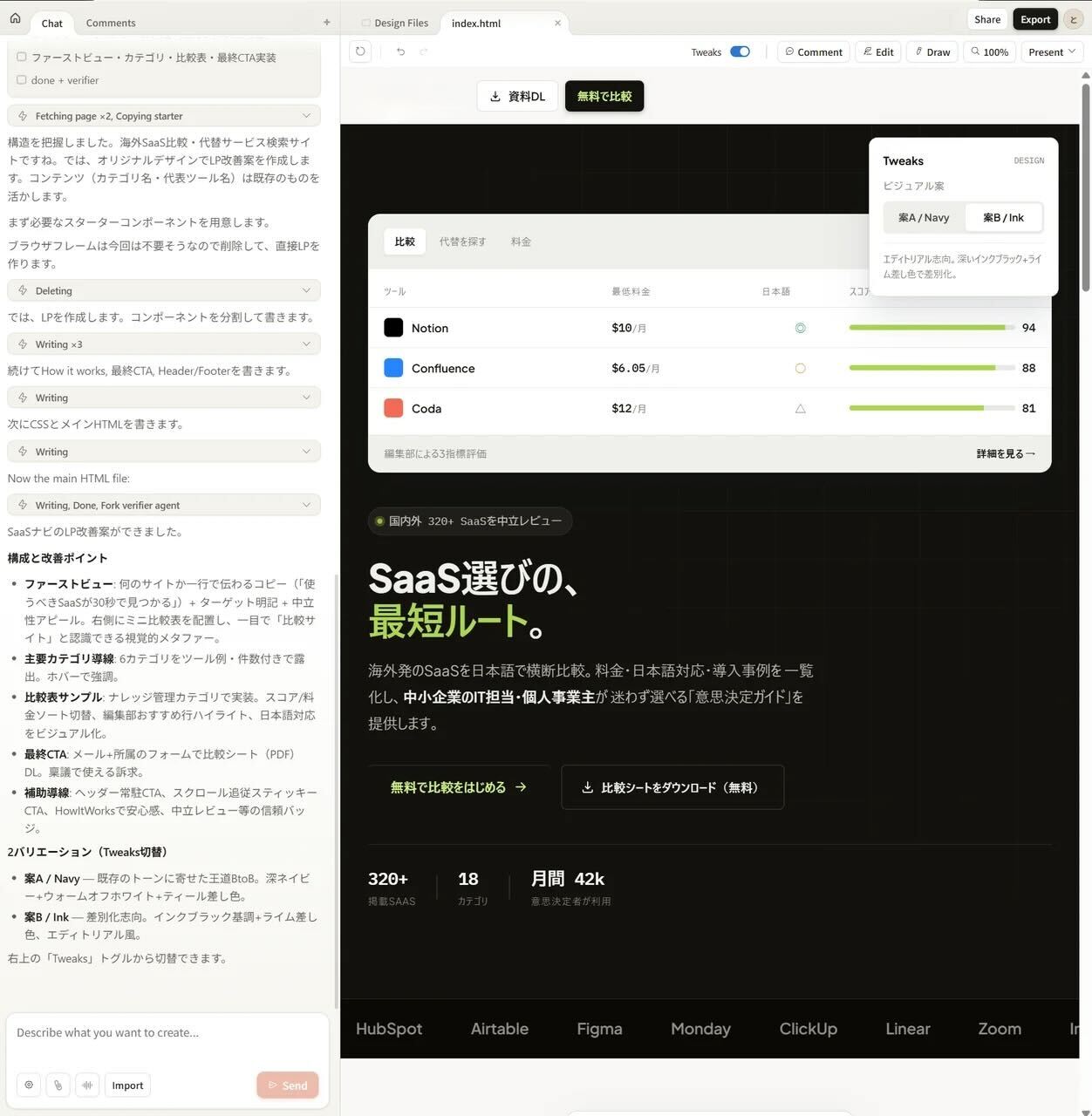
Task: Click the Edit pencil tool
Action: coord(877,51)
